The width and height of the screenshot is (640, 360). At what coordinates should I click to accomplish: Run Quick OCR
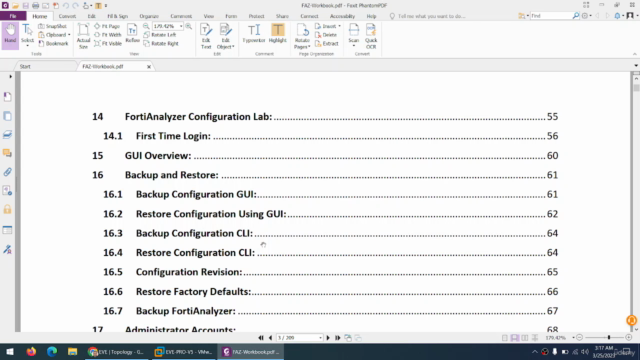371,36
